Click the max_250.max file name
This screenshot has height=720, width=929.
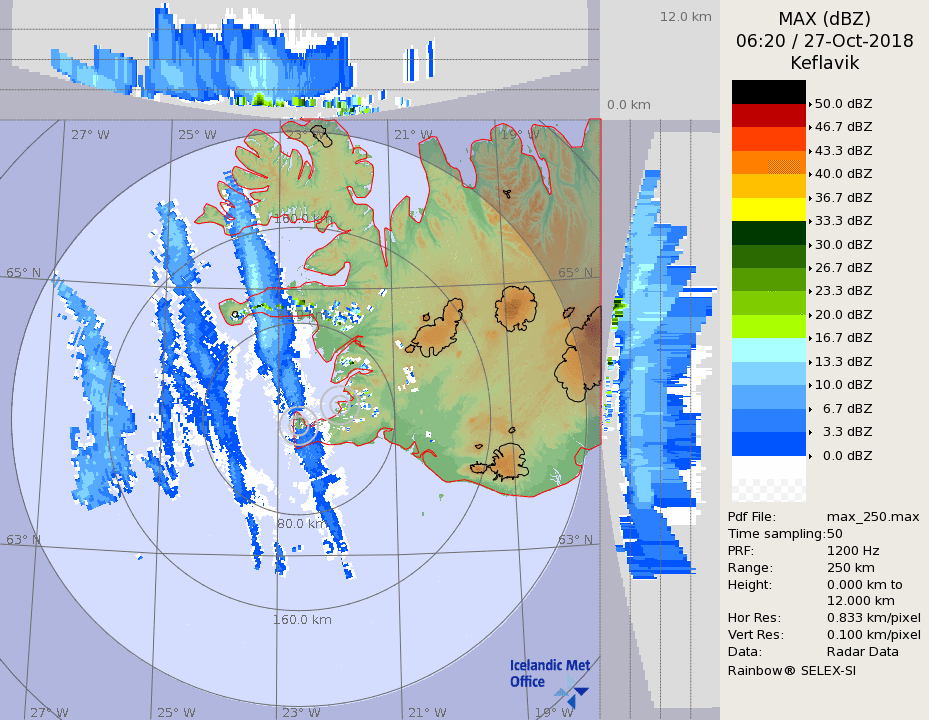872,516
